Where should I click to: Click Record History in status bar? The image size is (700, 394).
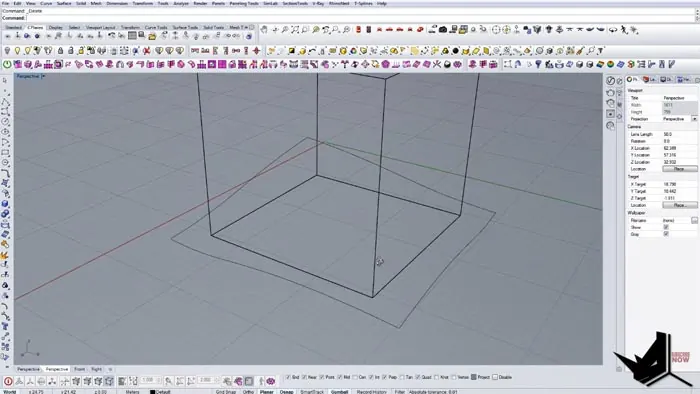pyautogui.click(x=371, y=392)
